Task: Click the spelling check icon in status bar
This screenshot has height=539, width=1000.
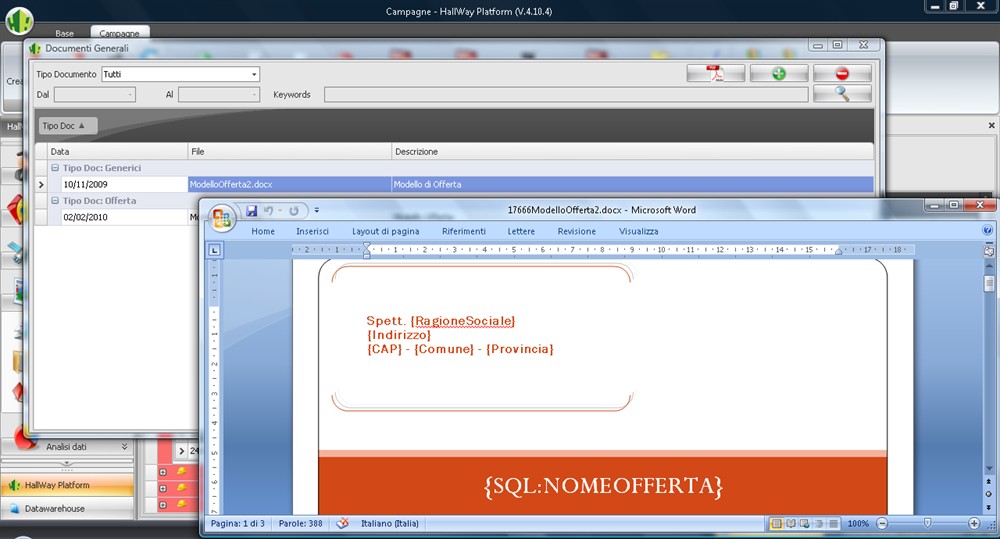Action: [x=342, y=524]
